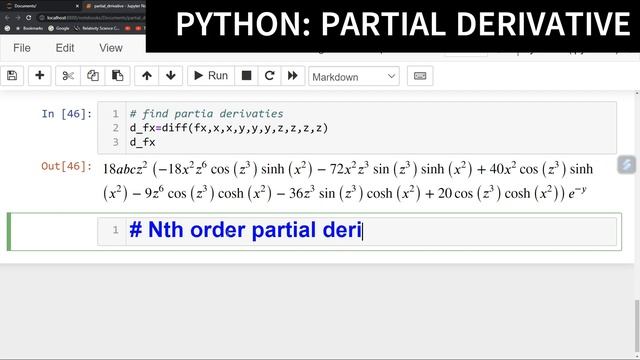Interrupt the kernel with the stop icon
This screenshot has width=640, height=360.
(246, 76)
